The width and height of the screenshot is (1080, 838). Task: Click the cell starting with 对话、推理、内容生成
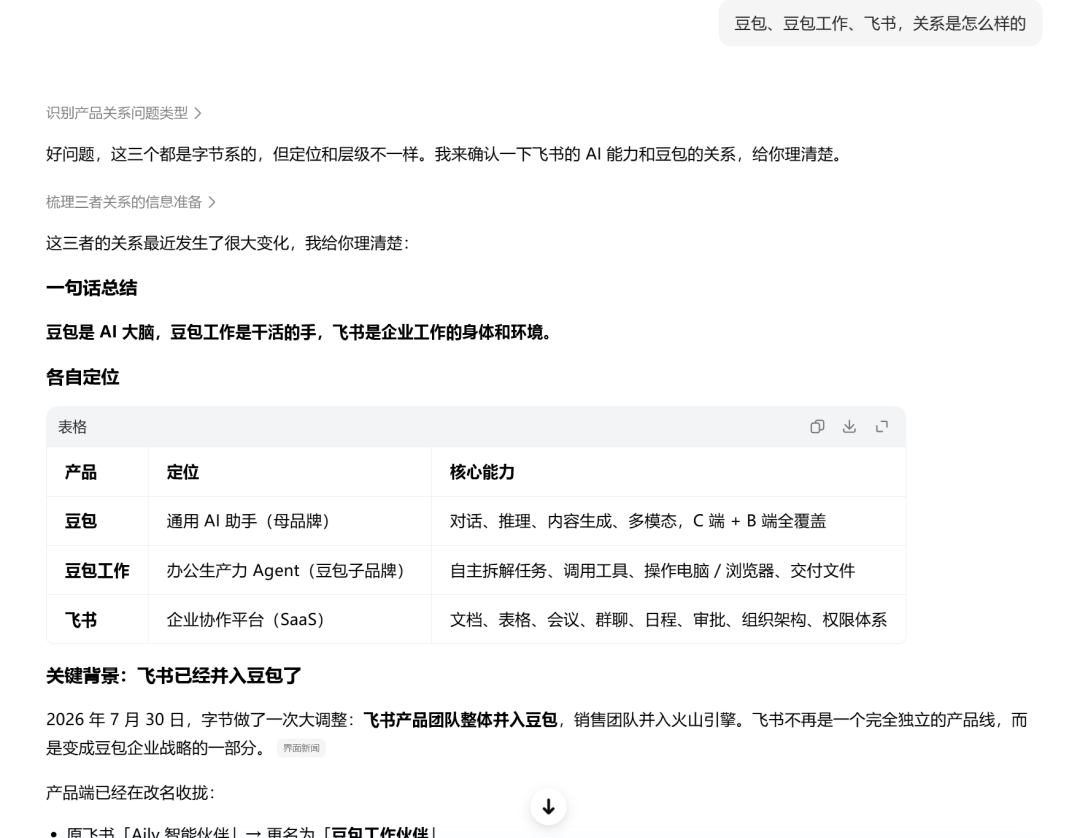point(668,521)
